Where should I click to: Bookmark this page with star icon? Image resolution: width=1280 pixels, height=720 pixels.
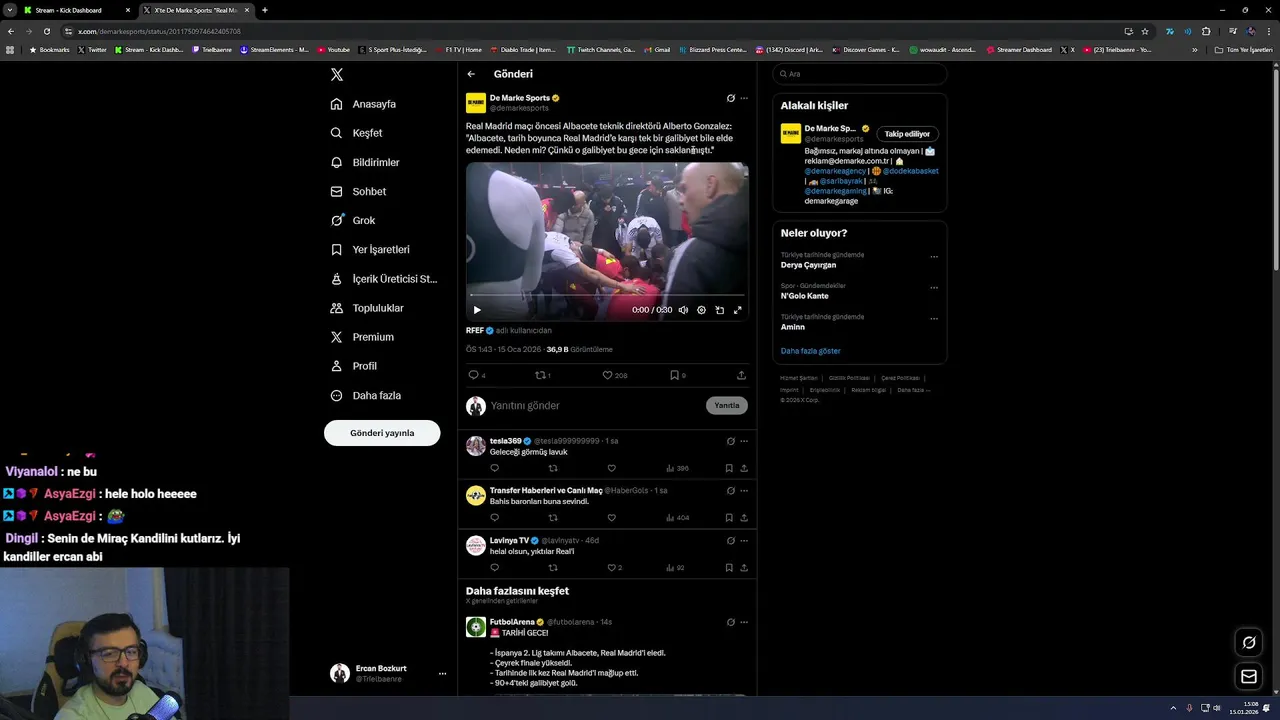[x=1145, y=31]
